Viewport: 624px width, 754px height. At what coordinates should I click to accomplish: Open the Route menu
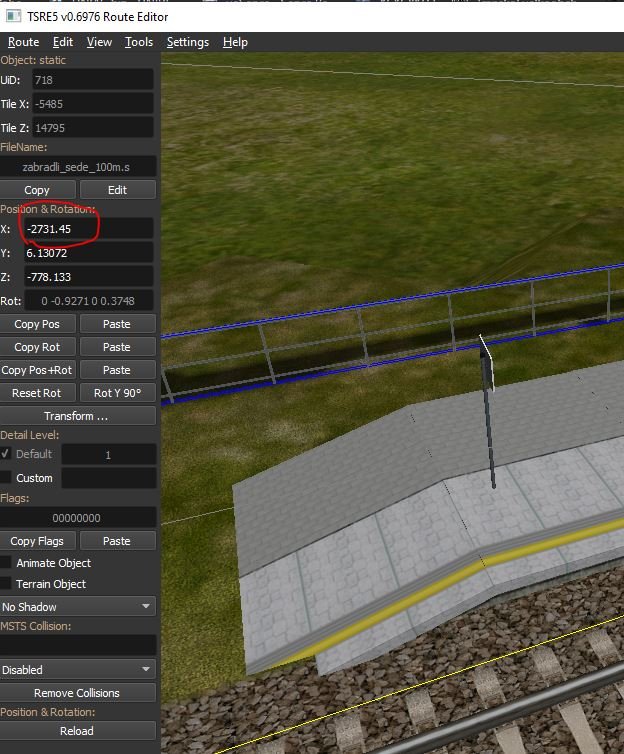[x=23, y=42]
